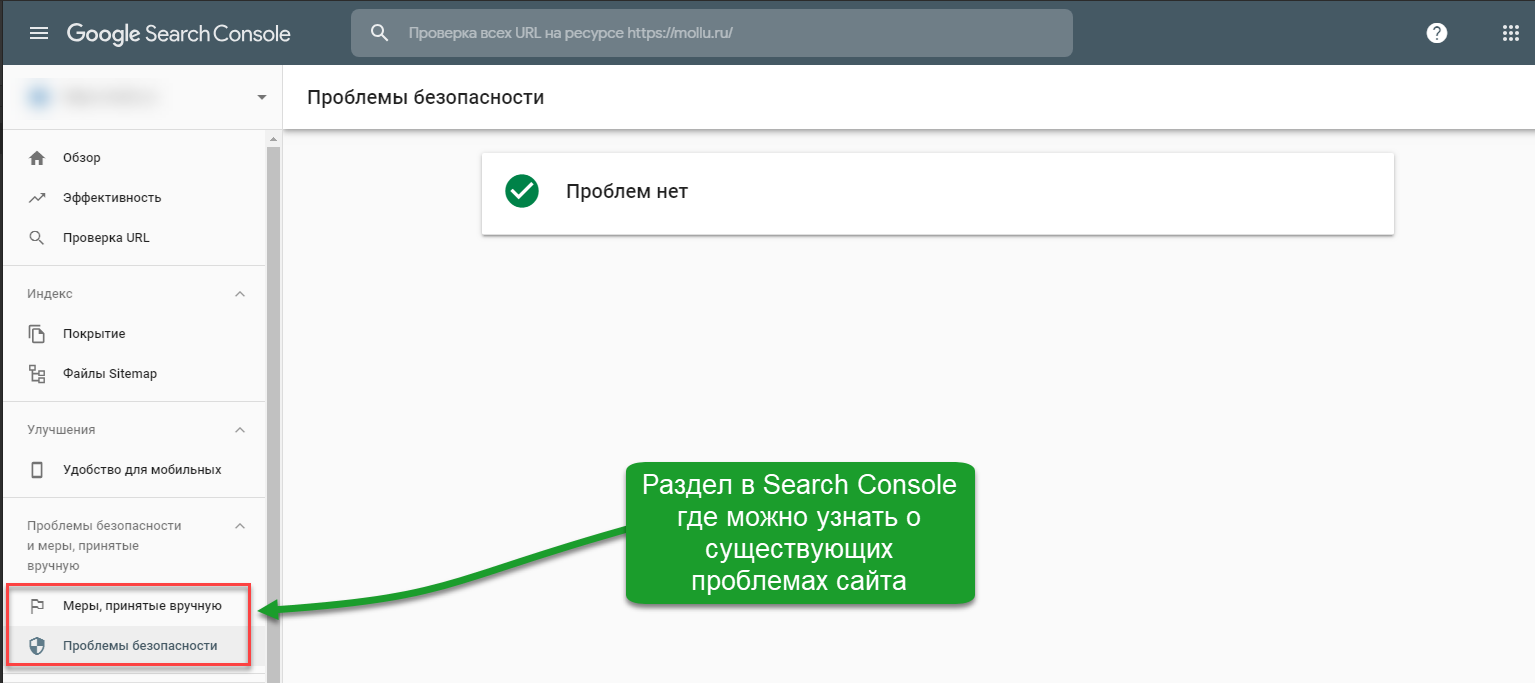Click the sitemap tree icon
Image resolution: width=1535 pixels, height=683 pixels.
click(37, 374)
